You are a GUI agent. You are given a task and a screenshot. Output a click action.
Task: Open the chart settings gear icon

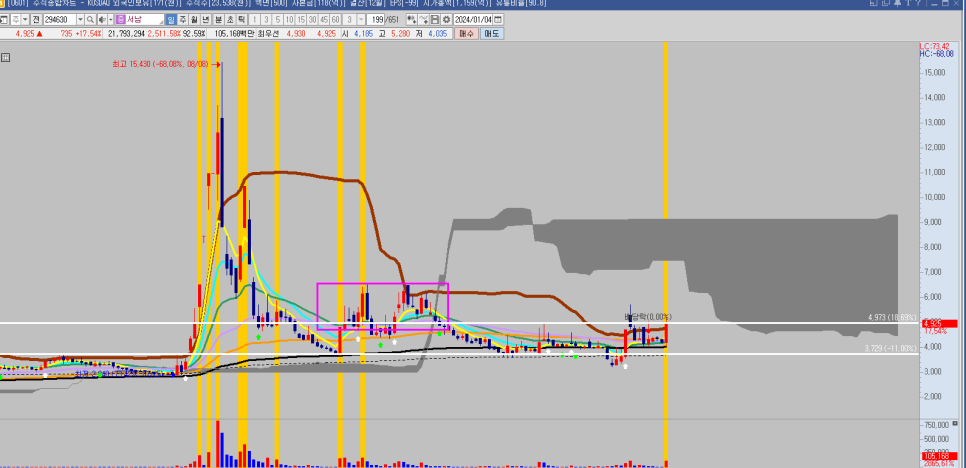coord(447,20)
